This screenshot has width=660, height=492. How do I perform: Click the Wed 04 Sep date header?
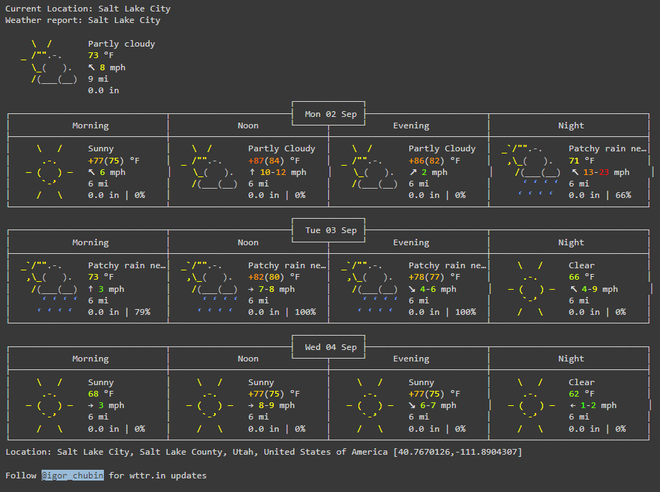coord(330,347)
